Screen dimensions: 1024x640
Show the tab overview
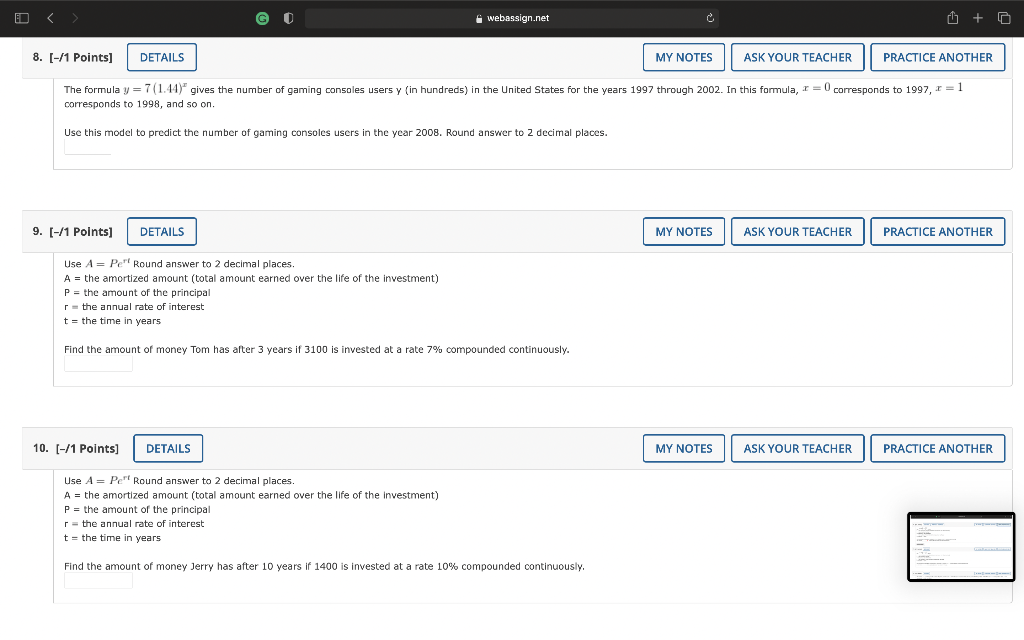1003,17
